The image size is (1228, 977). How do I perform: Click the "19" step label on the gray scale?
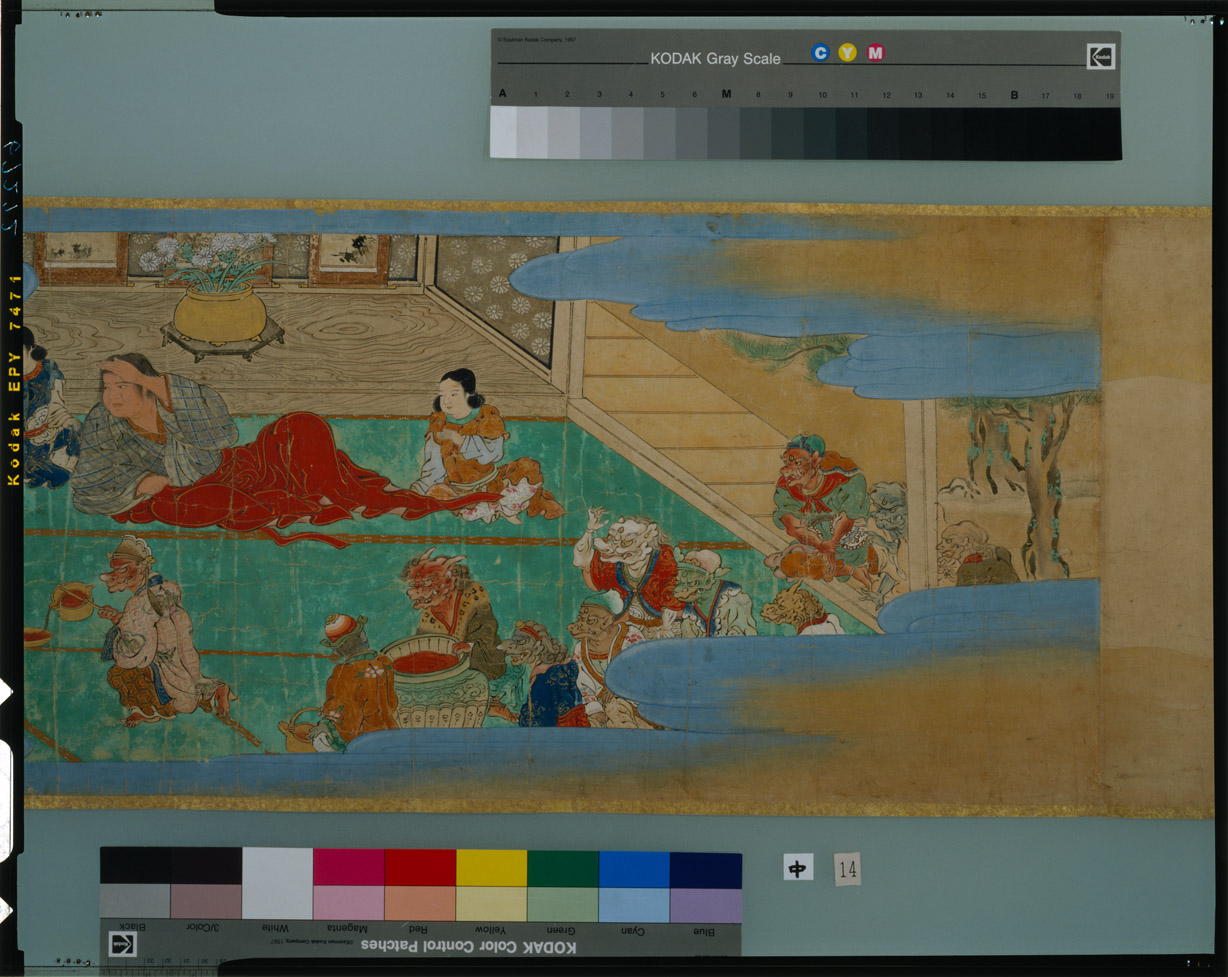(1109, 96)
